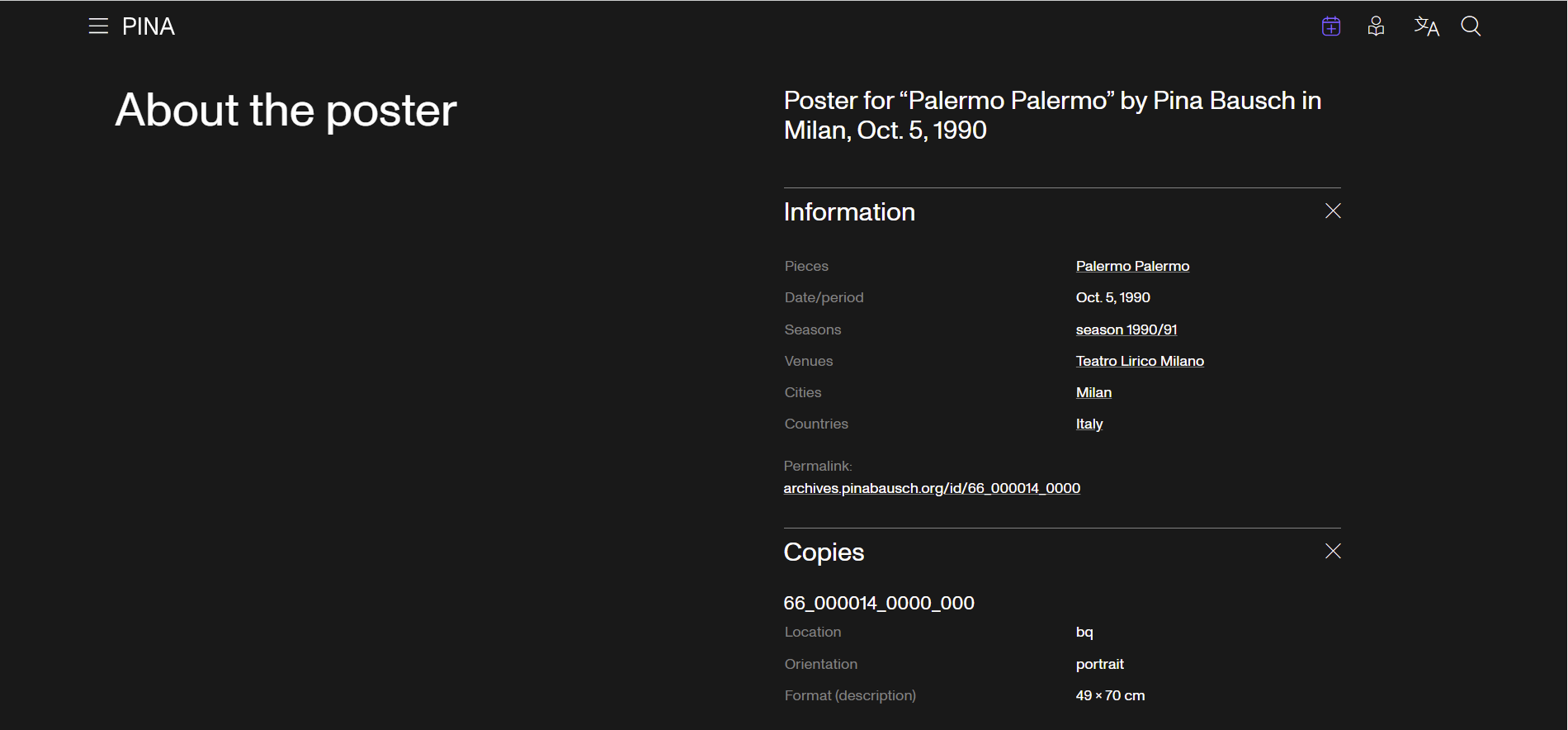The image size is (1568, 730).
Task: Follow the season 1990/91 link
Action: click(x=1126, y=329)
